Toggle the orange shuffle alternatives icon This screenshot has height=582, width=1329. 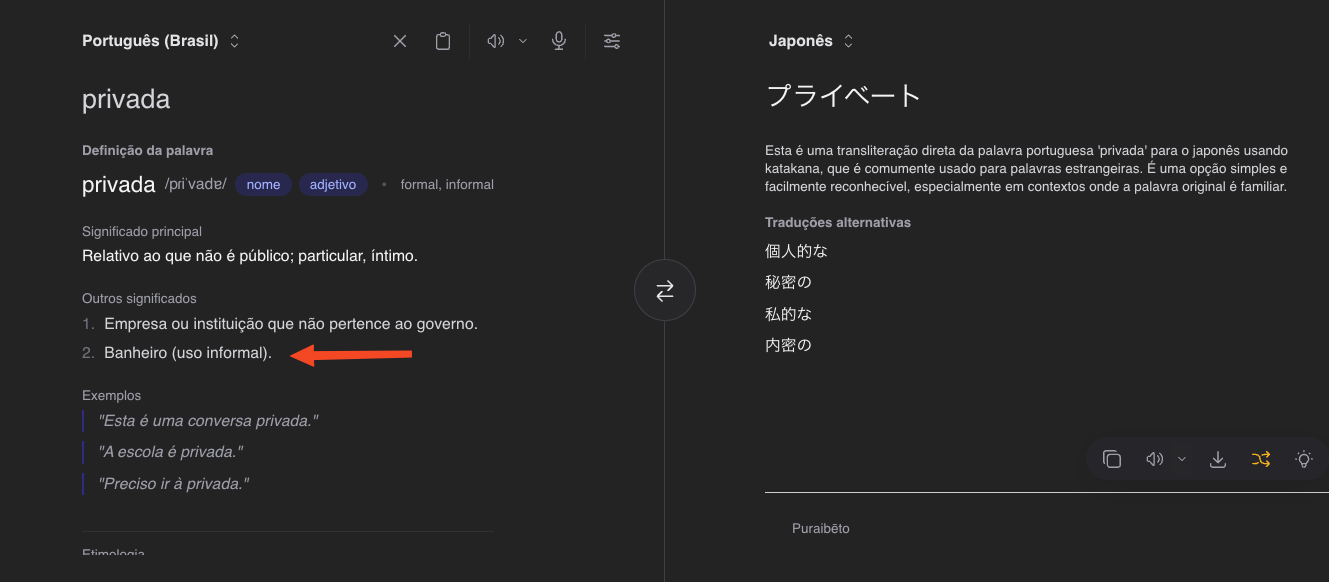1261,459
